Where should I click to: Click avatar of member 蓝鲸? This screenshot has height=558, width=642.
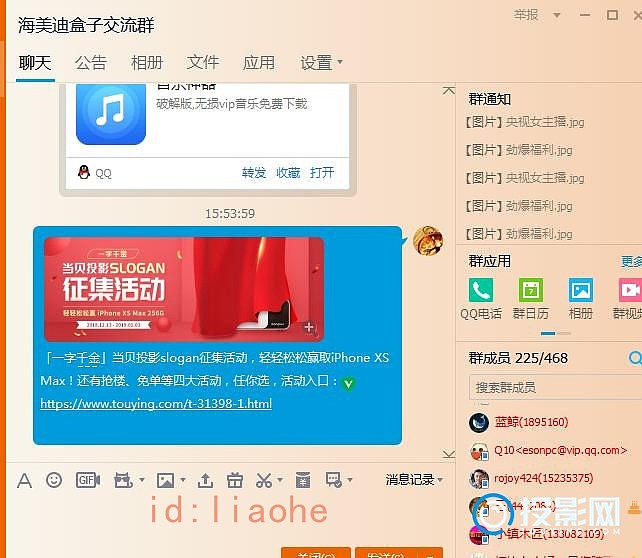(479, 422)
